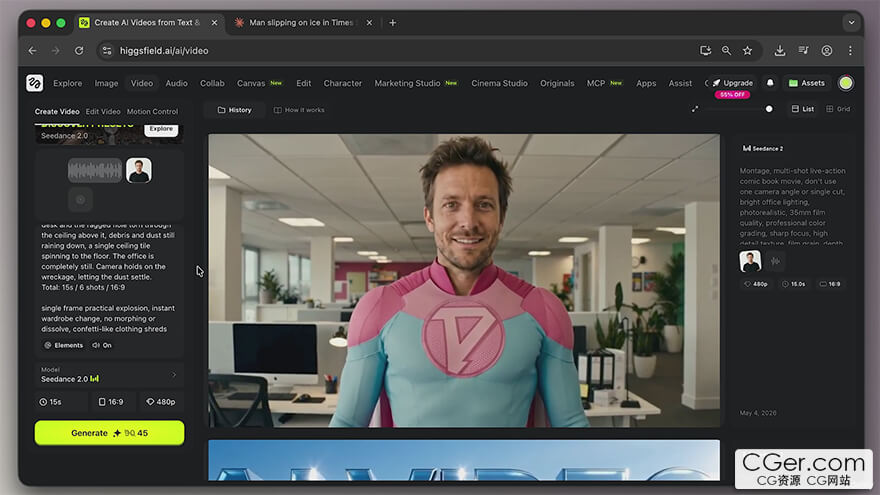Play the superhero office video preview
This screenshot has height=495, width=880.
464,280
